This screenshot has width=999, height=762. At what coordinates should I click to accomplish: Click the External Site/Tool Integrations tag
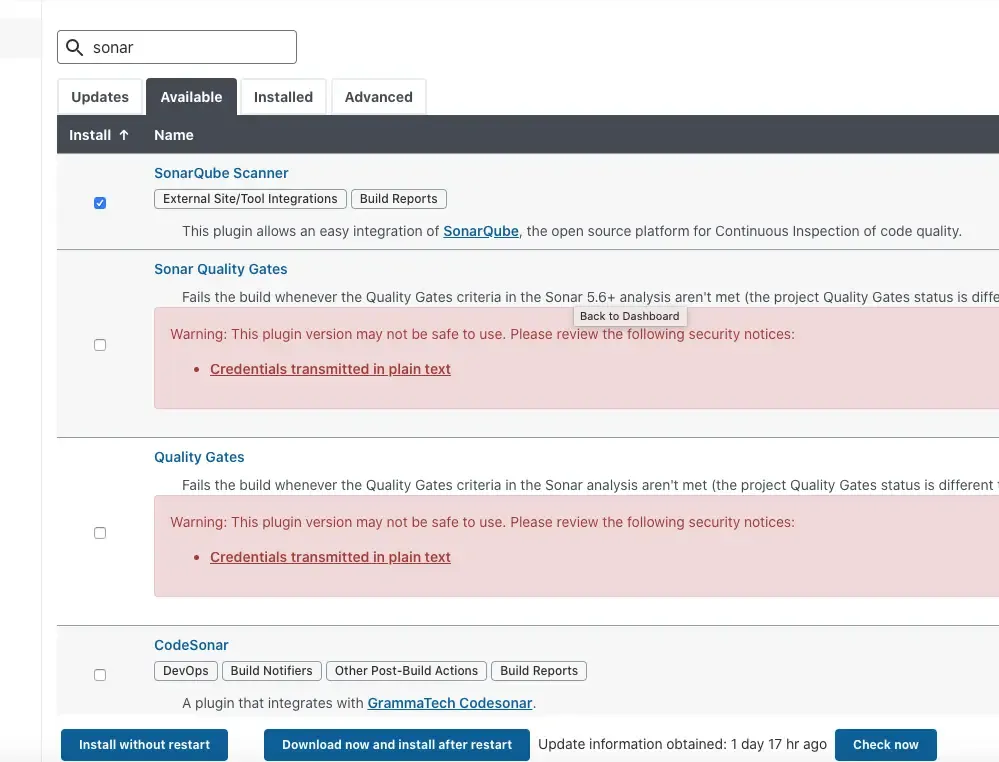pyautogui.click(x=249, y=198)
